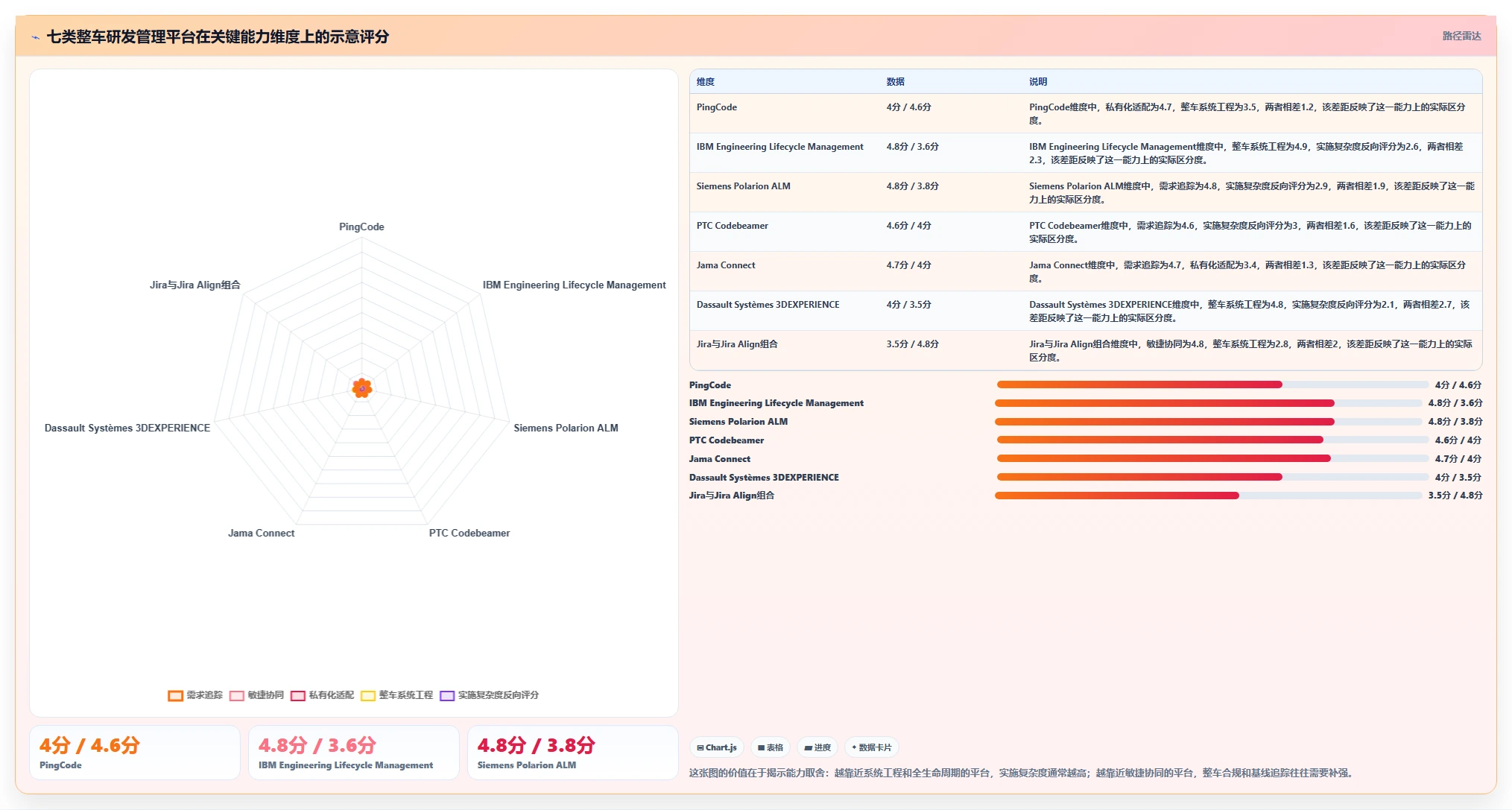Image resolution: width=1512 pixels, height=810 pixels.
Task: Open the PingCode 4分 / 4.6分 summary card
Action: 135,753
